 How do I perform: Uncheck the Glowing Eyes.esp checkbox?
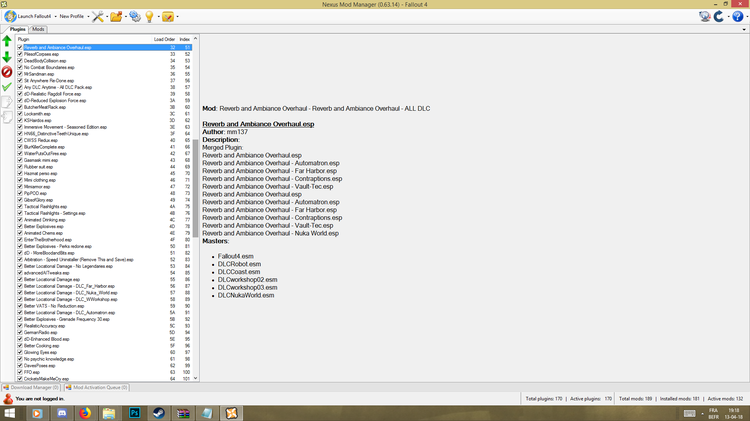20,352
